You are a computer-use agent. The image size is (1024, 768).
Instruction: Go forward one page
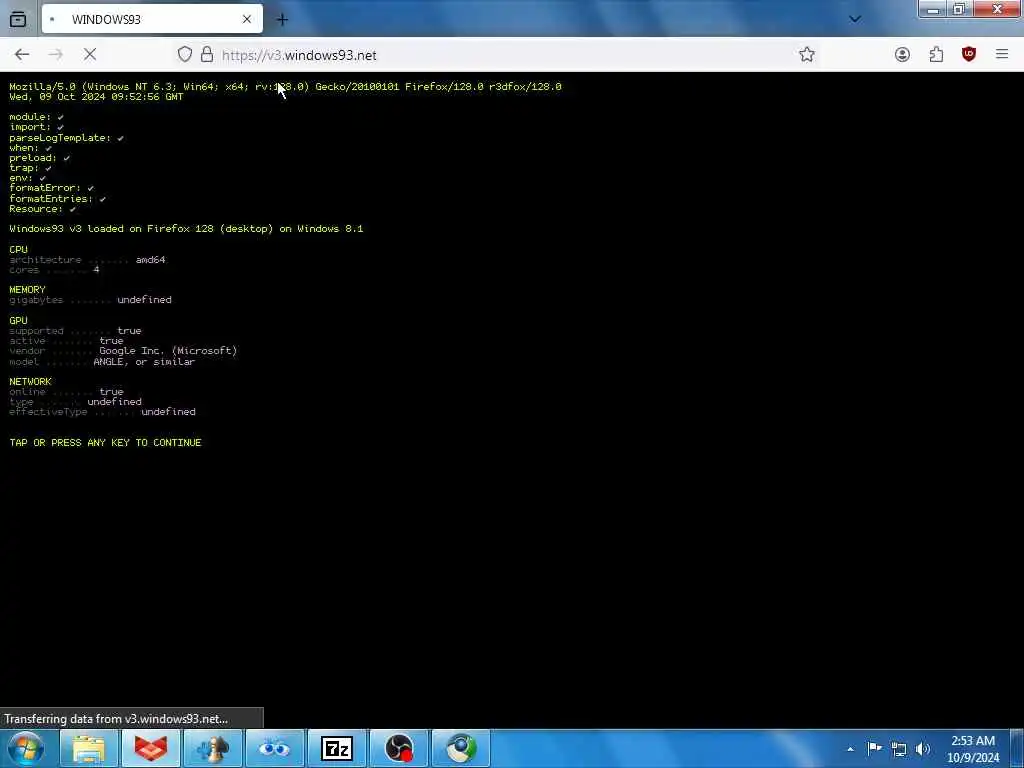point(56,55)
